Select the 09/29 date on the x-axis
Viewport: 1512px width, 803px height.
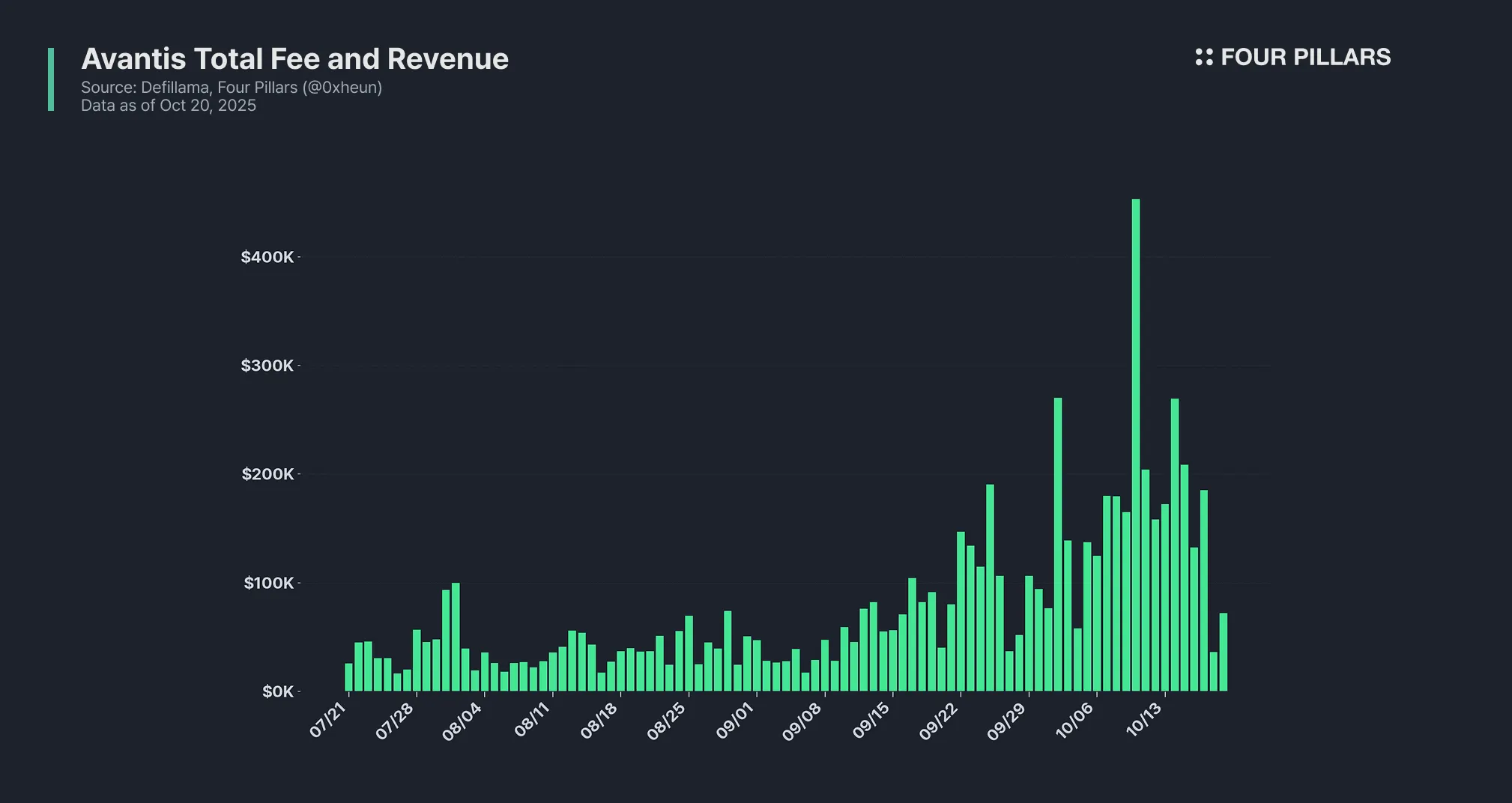pyautogui.click(x=1006, y=722)
